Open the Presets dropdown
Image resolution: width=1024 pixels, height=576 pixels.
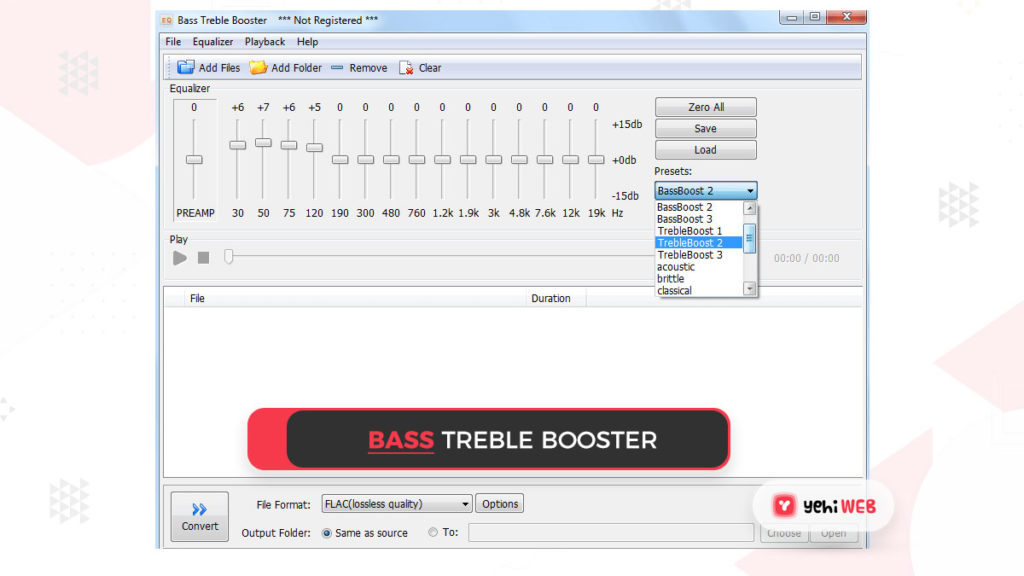point(750,191)
